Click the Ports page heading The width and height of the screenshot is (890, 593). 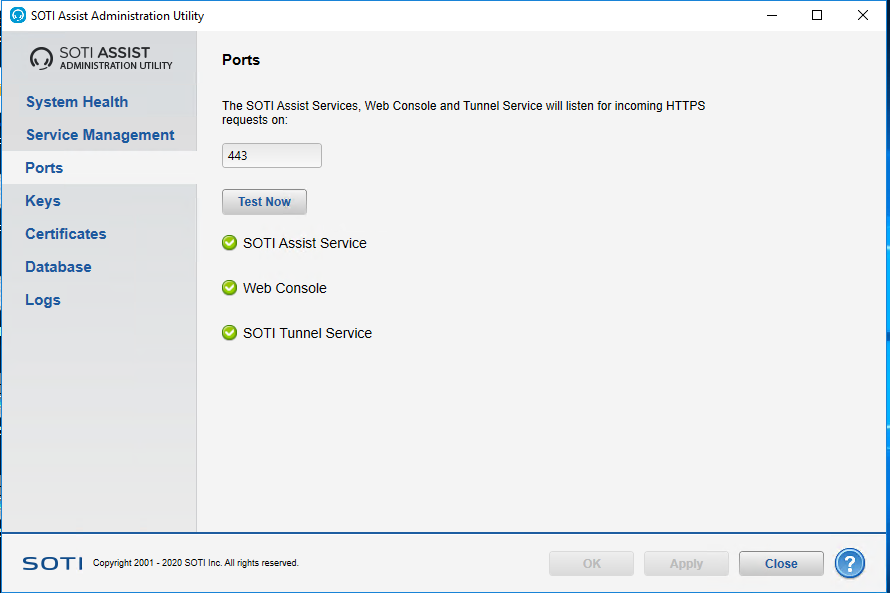click(x=241, y=60)
